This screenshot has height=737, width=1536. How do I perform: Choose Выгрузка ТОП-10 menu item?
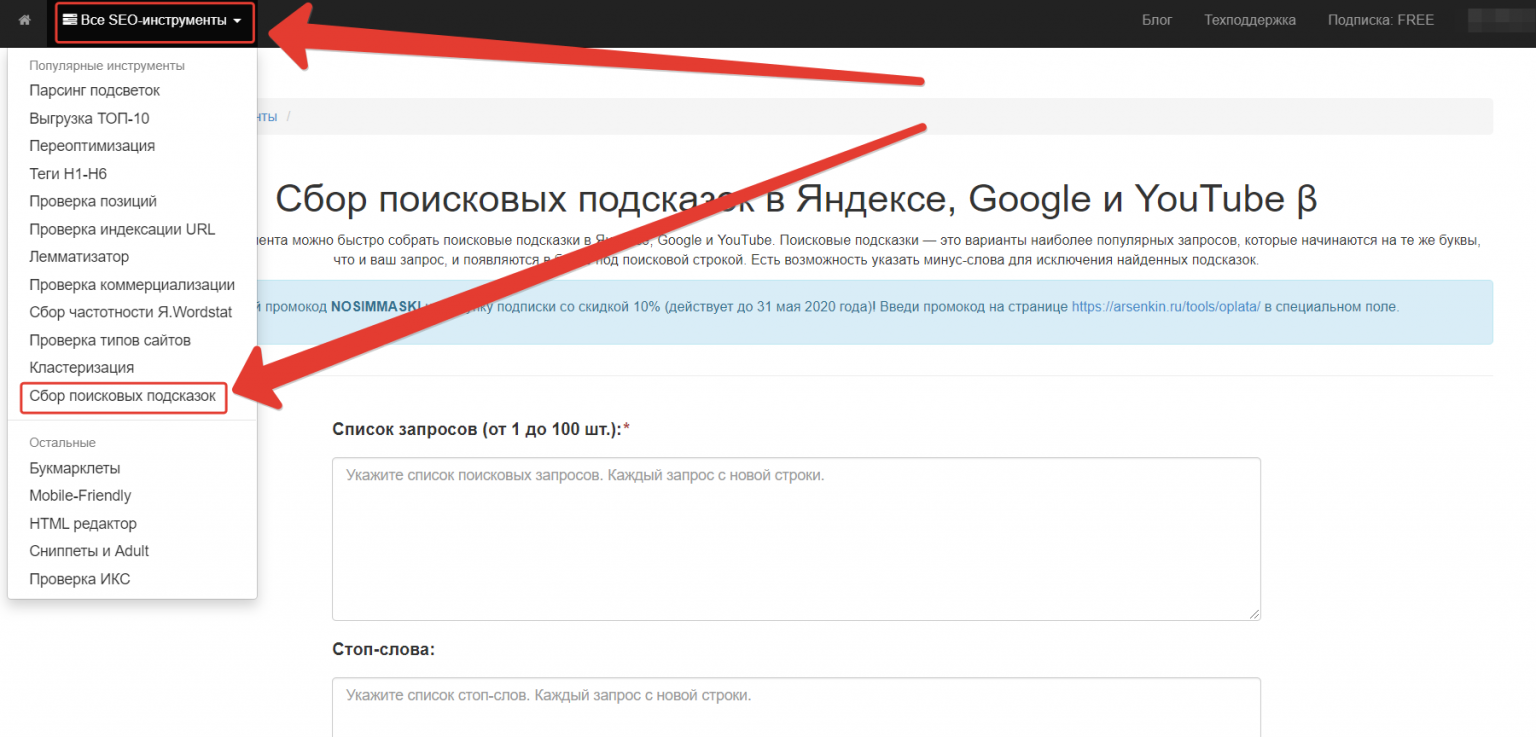(x=89, y=118)
